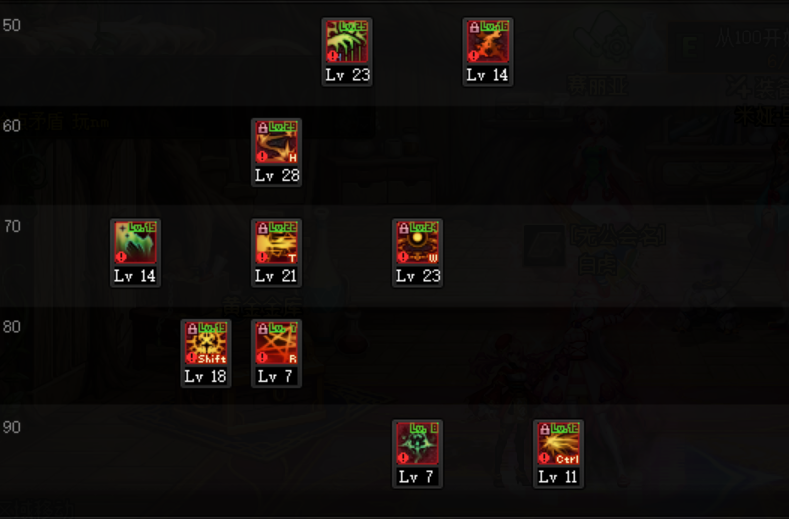Select the Shift hotkey skill icon
Viewport: 789px width, 519px height.
click(x=206, y=343)
